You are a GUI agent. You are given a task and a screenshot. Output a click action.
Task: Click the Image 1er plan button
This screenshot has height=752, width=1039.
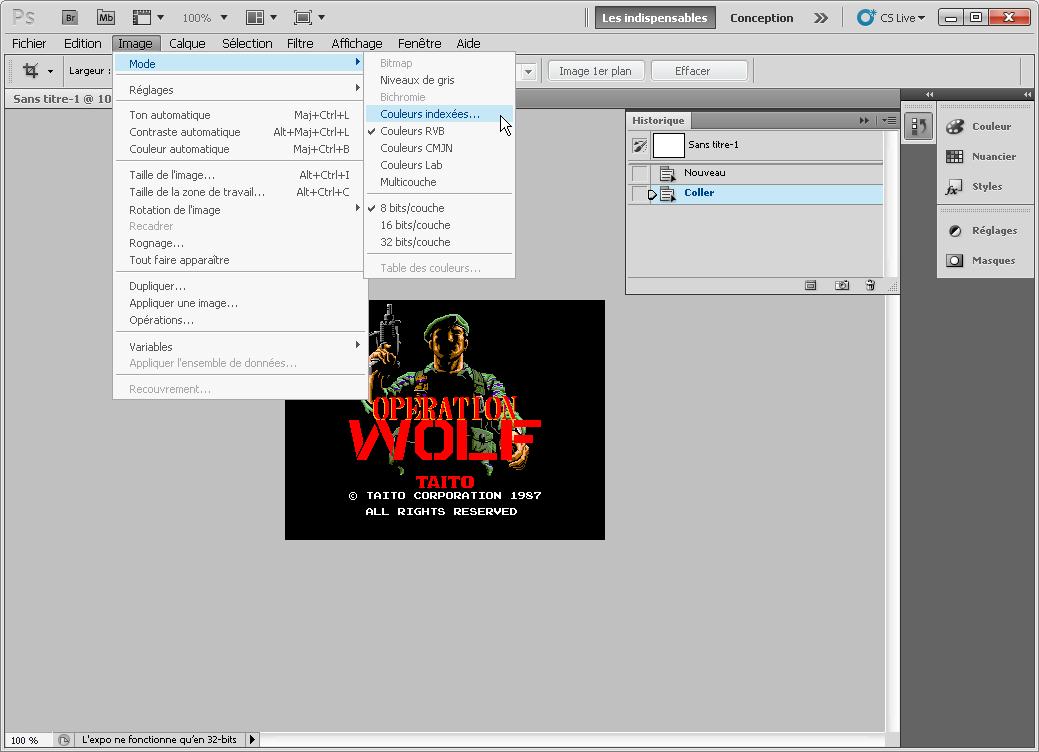tap(596, 71)
